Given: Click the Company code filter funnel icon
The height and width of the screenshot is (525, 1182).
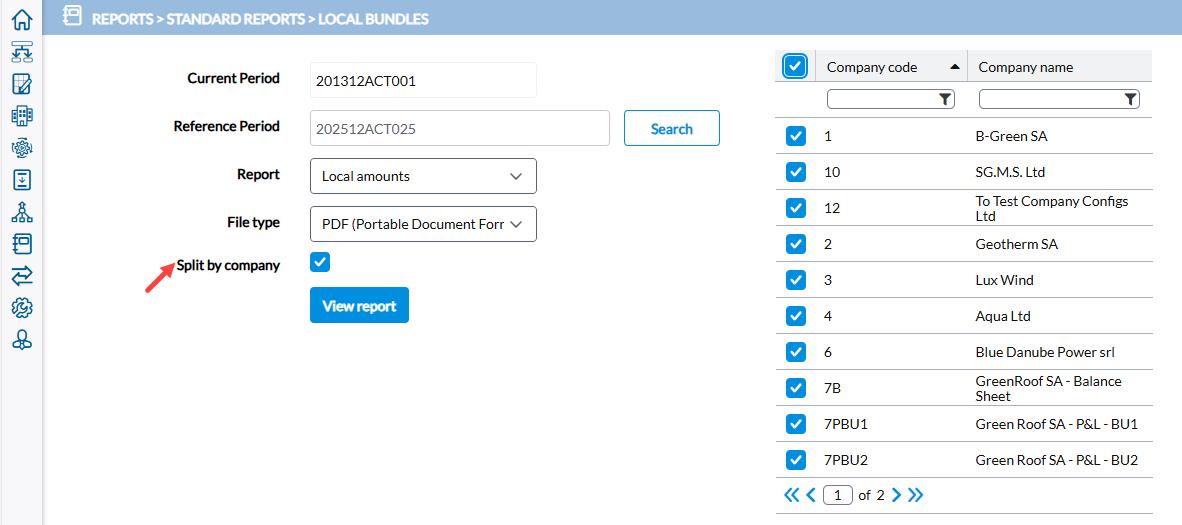Looking at the screenshot, I should (945, 99).
